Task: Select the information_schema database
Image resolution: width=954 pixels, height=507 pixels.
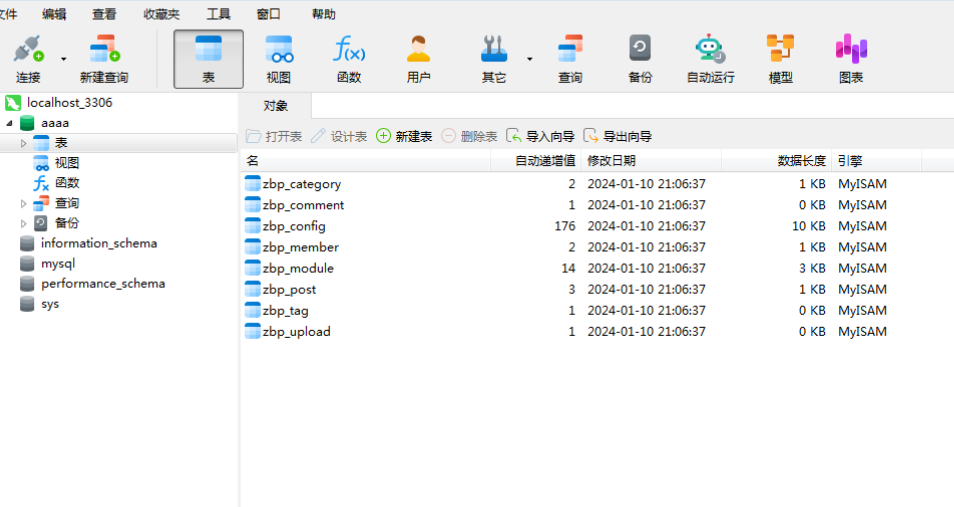Action: pos(99,243)
